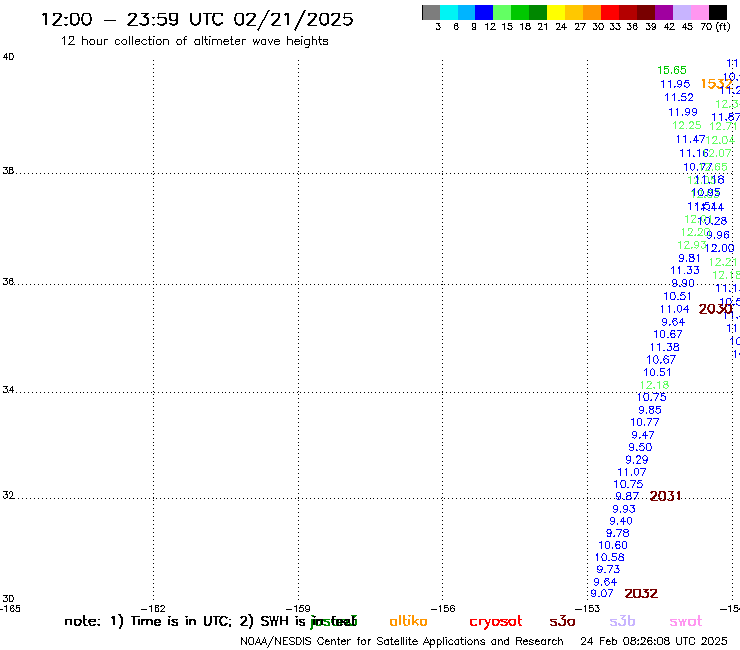740x650 pixels.
Task: Click the -162 longitude axis label
Action: (153, 609)
